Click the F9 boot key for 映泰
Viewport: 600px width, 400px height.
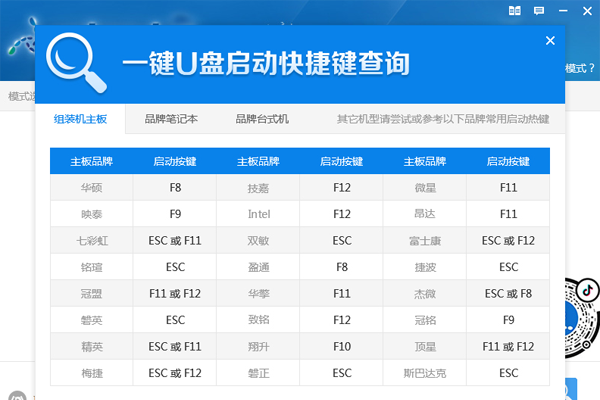[175, 214]
